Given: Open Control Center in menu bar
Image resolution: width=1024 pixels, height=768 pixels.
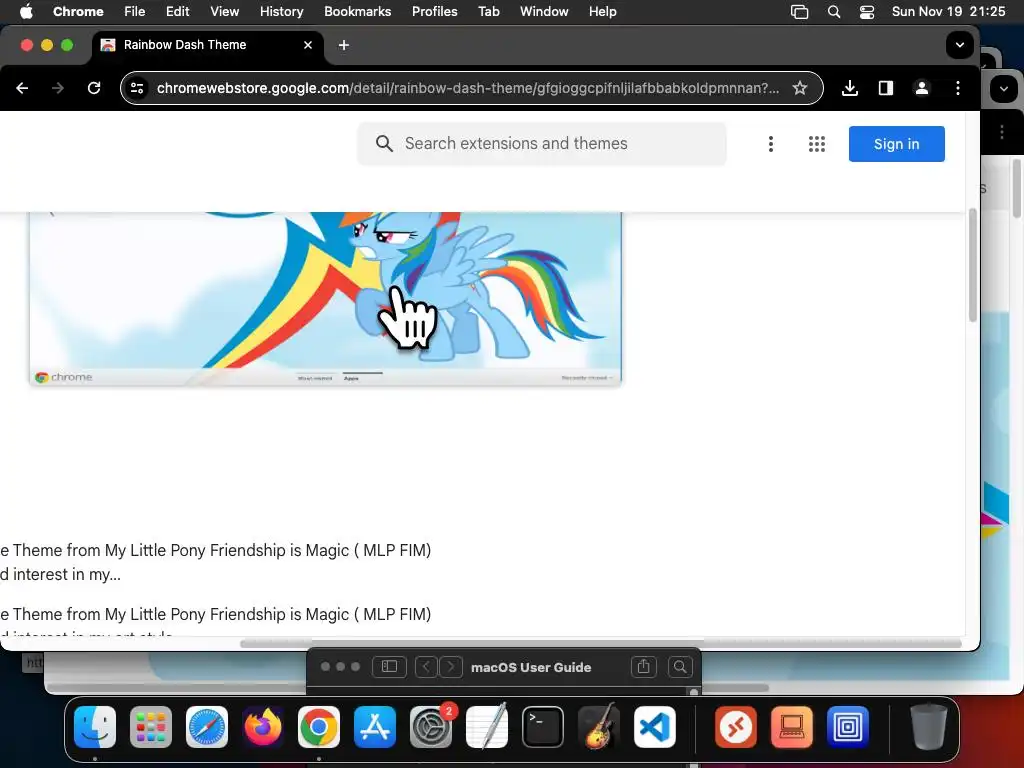Looking at the screenshot, I should 867,12.
